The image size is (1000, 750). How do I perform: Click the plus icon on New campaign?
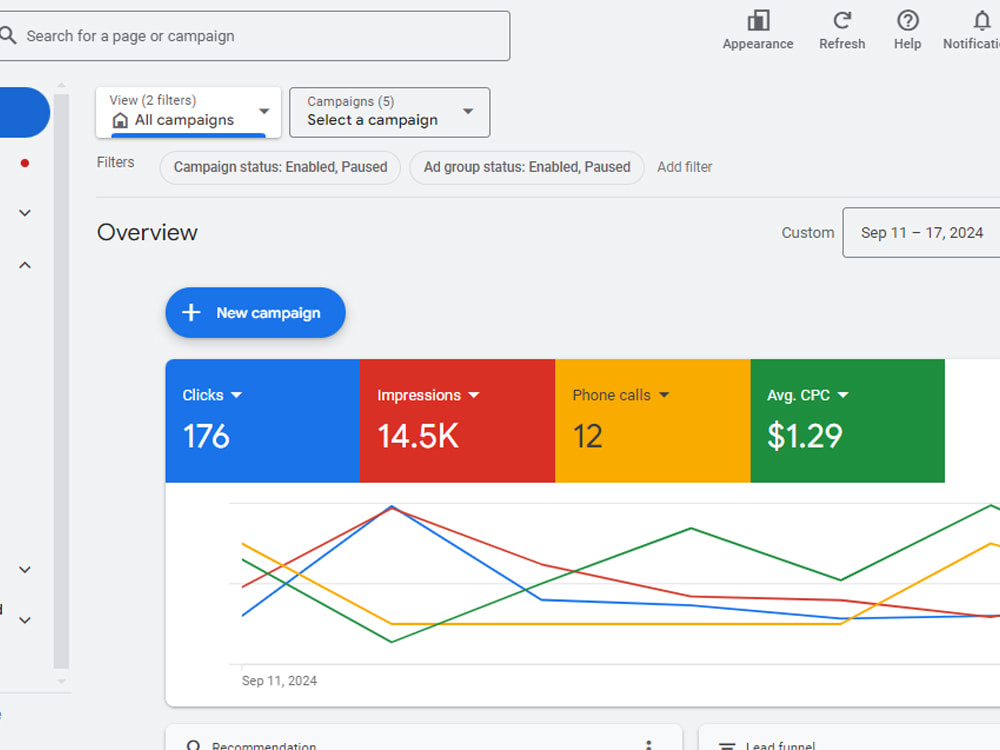tap(191, 312)
